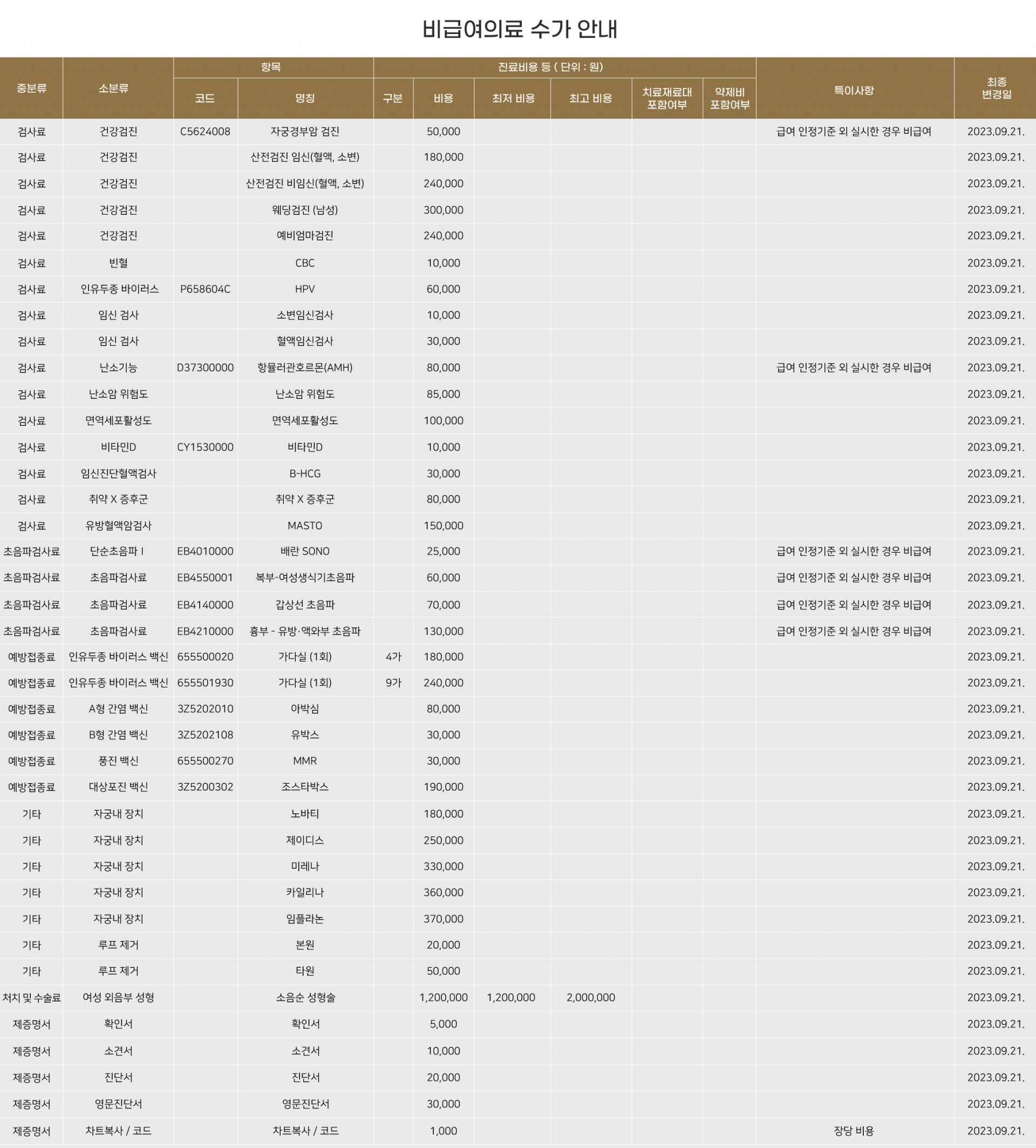Select the 유박스 vaccine cell
Screen dimensions: 1036x1148
point(305,735)
